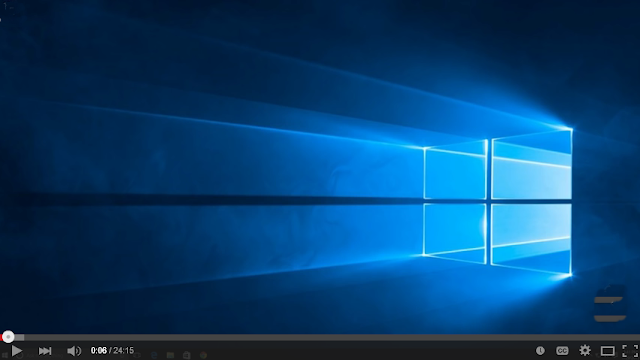
Task: Toggle closed captions with the CC button
Action: (562, 351)
